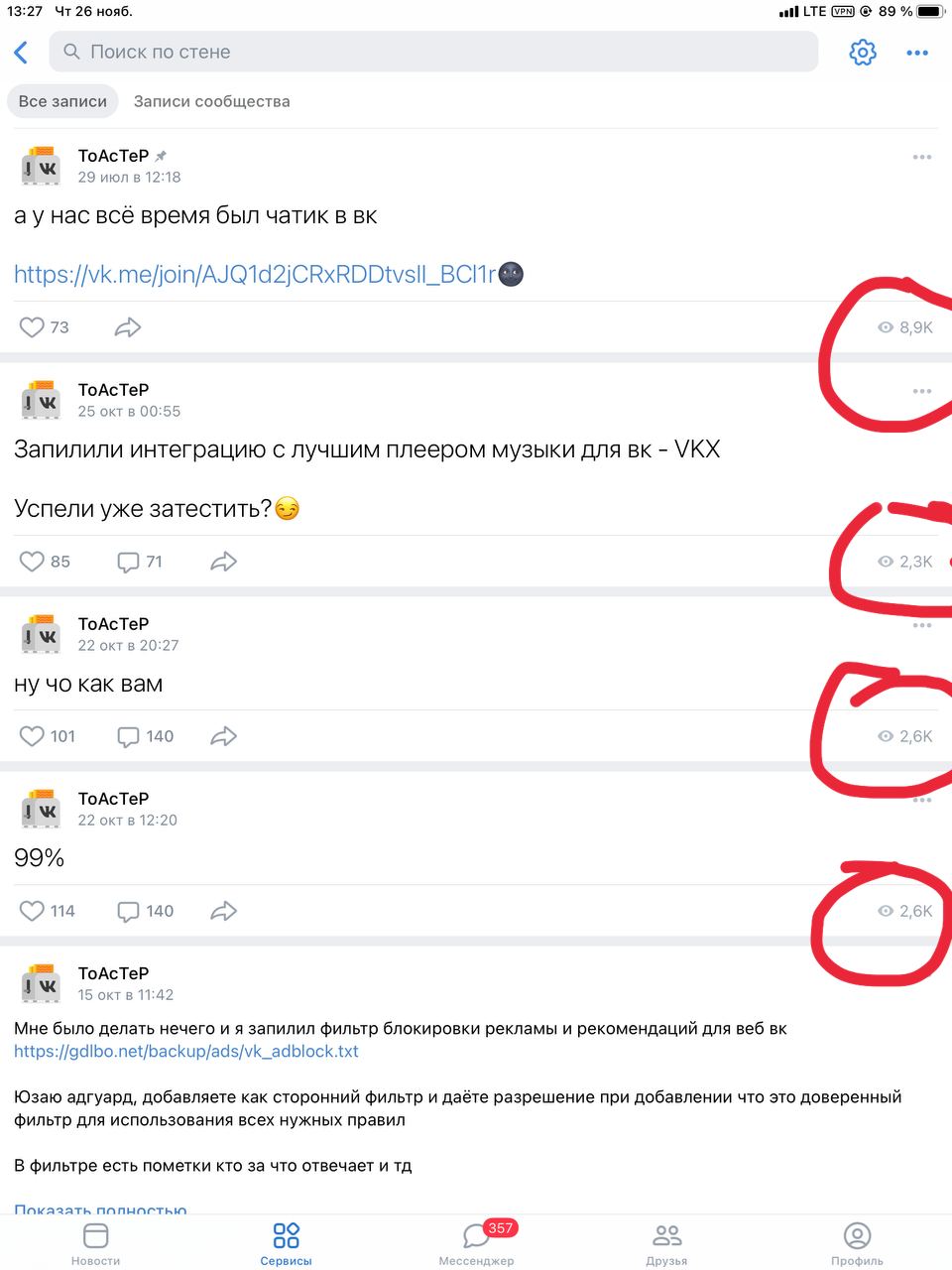Open Мессенджер with 357 badge

click(x=477, y=1242)
